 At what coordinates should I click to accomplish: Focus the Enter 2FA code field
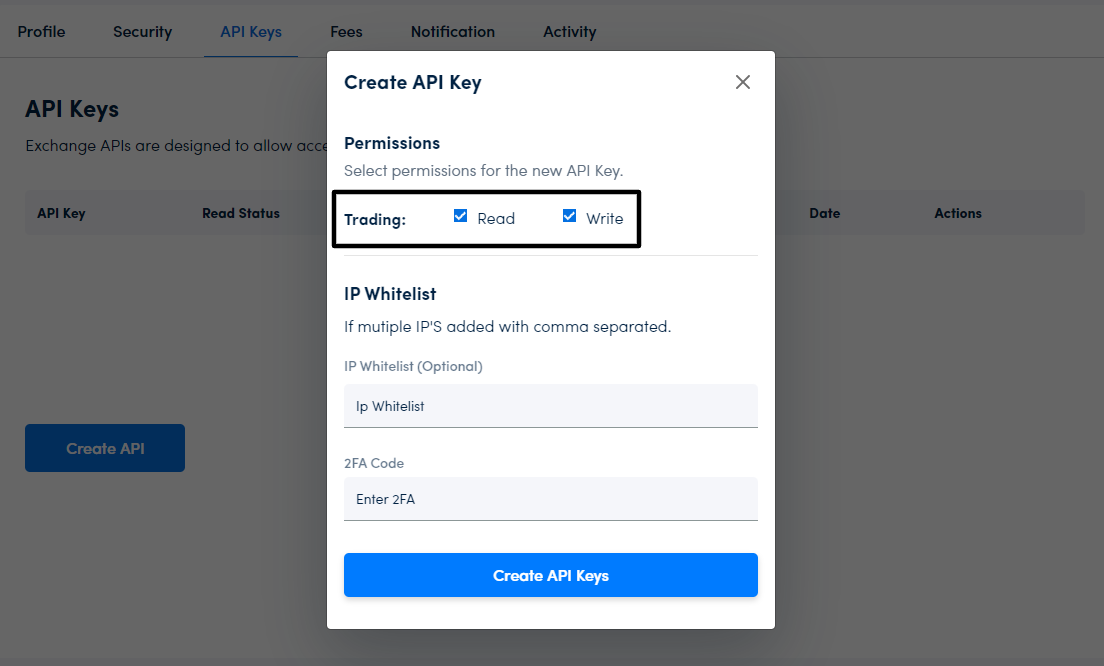[x=550, y=499]
